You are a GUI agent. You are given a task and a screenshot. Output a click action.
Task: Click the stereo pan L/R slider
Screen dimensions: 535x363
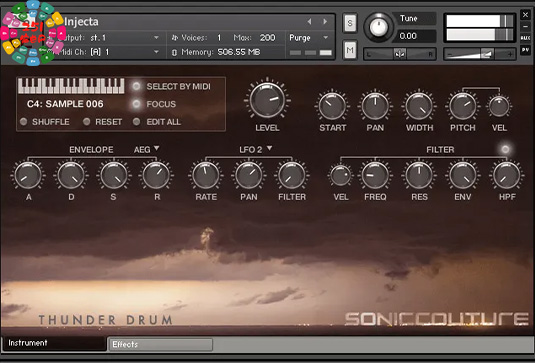[x=400, y=54]
